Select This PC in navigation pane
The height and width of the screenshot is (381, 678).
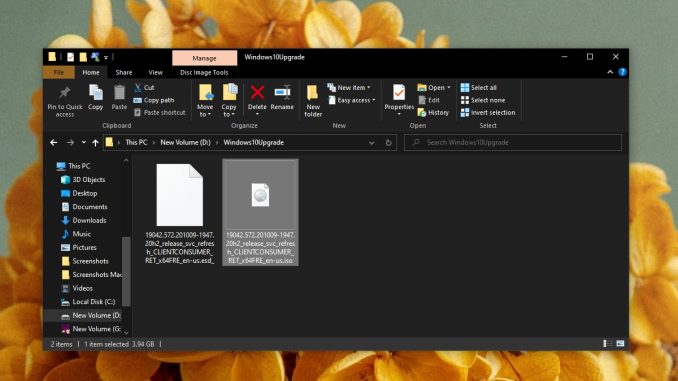click(x=74, y=166)
